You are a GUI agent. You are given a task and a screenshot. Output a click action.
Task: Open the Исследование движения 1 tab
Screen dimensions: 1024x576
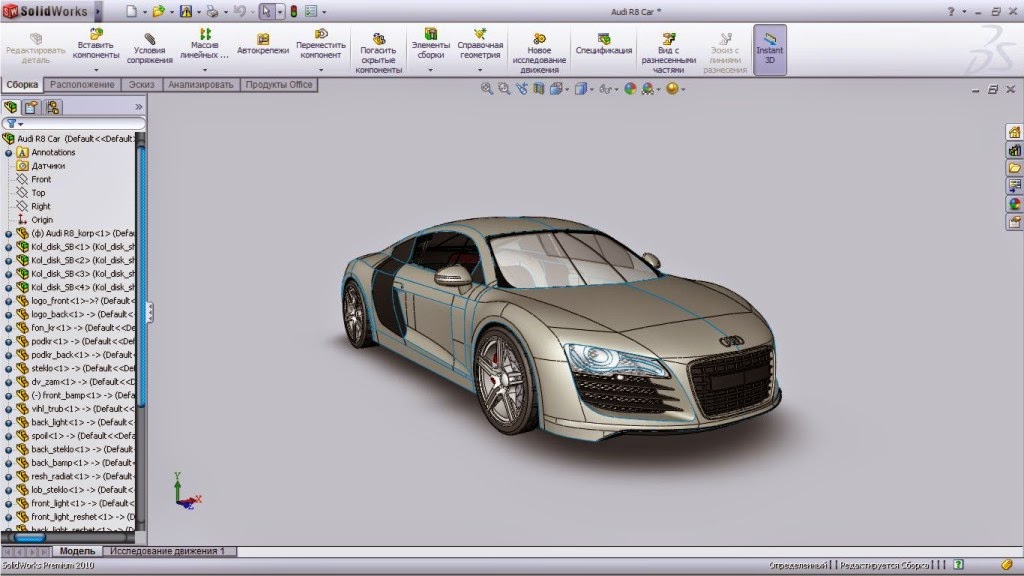click(x=170, y=551)
